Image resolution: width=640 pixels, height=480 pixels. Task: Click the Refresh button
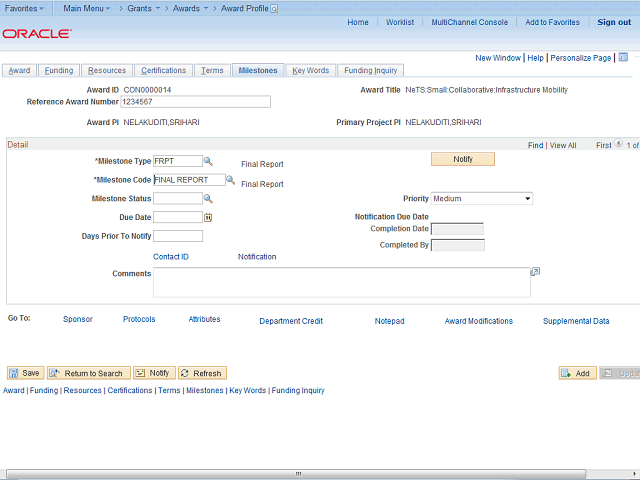202,373
